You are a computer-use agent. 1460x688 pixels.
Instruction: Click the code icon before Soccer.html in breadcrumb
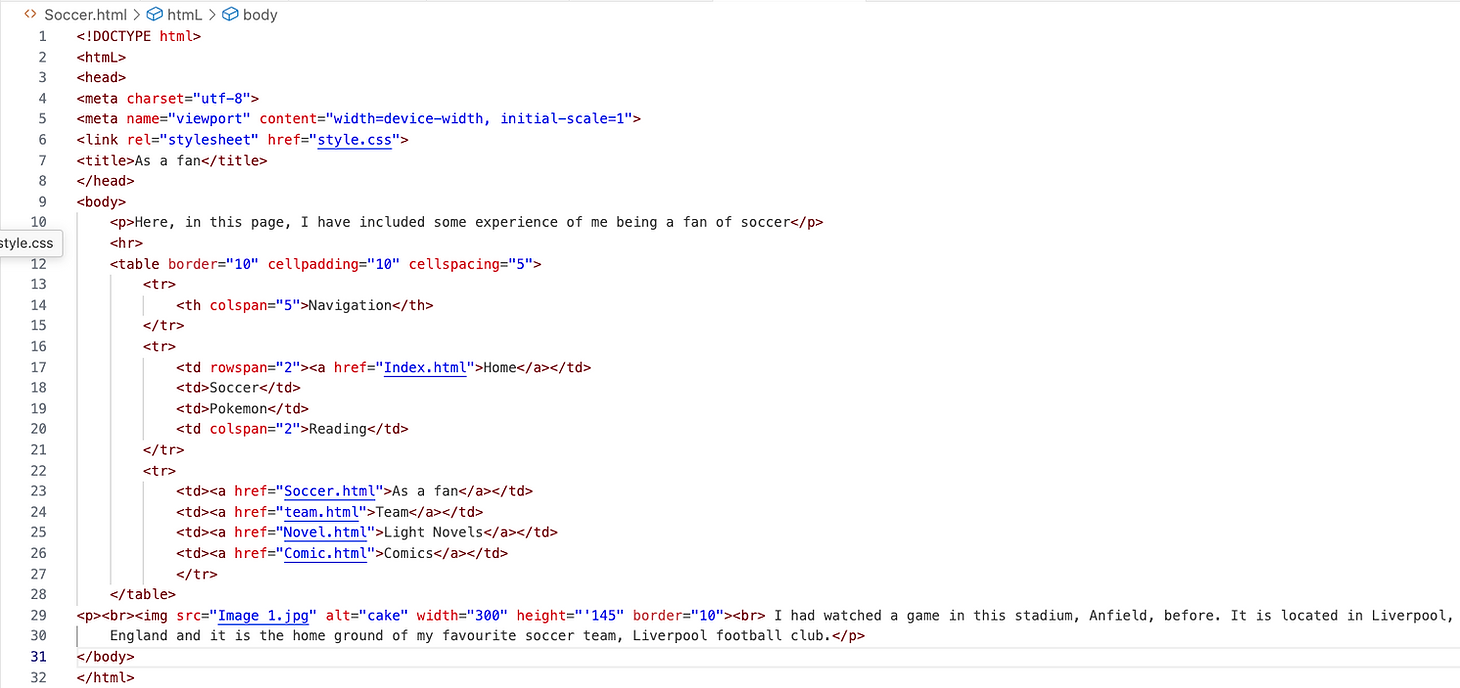pos(28,14)
